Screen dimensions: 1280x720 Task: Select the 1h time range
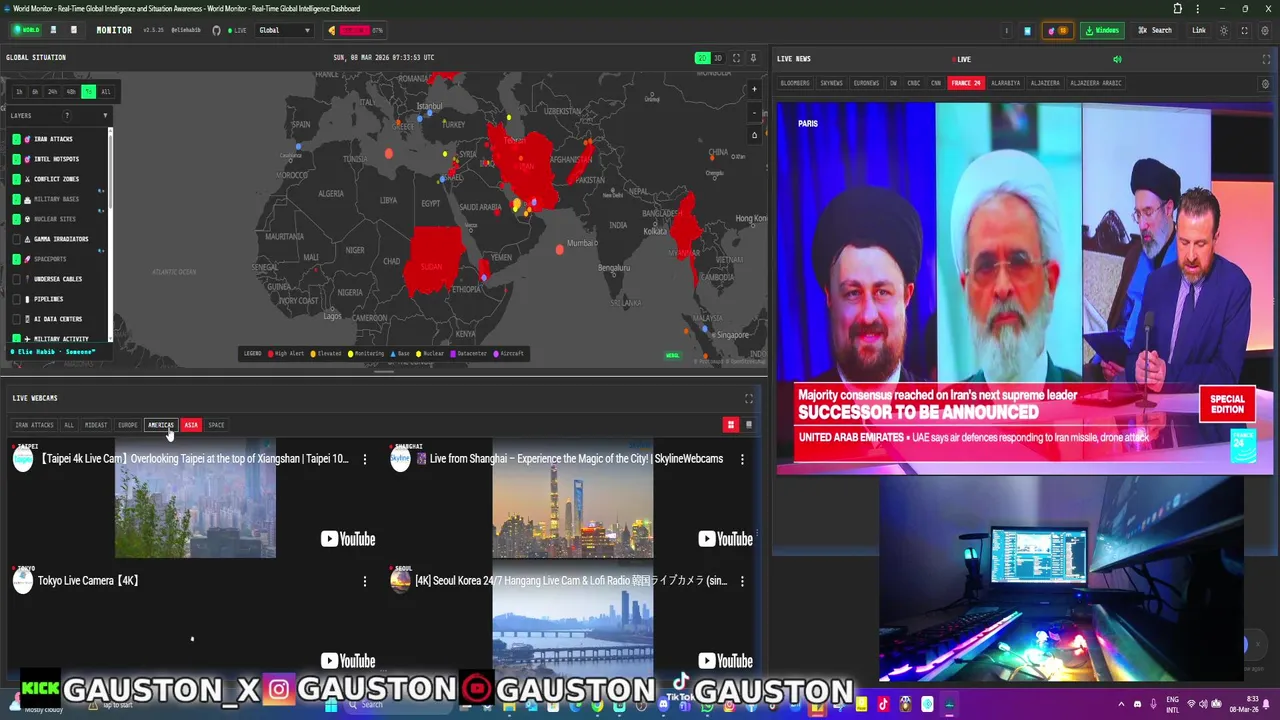[19, 92]
